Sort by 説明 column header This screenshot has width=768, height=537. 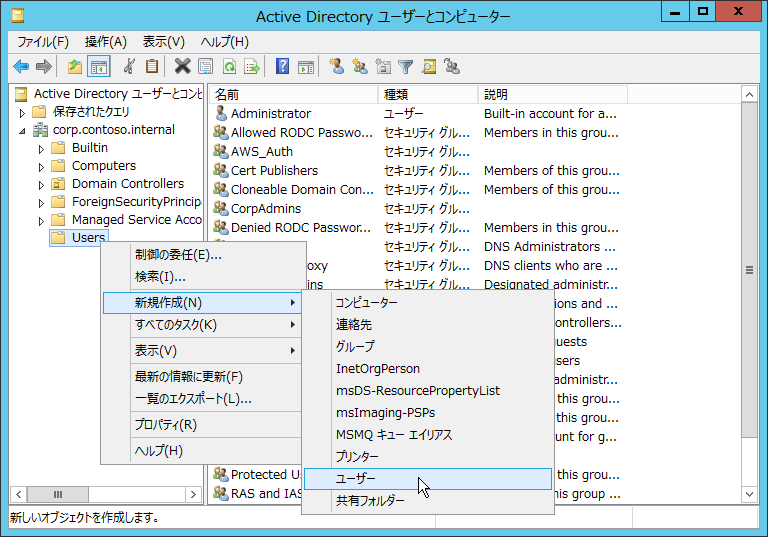point(553,94)
